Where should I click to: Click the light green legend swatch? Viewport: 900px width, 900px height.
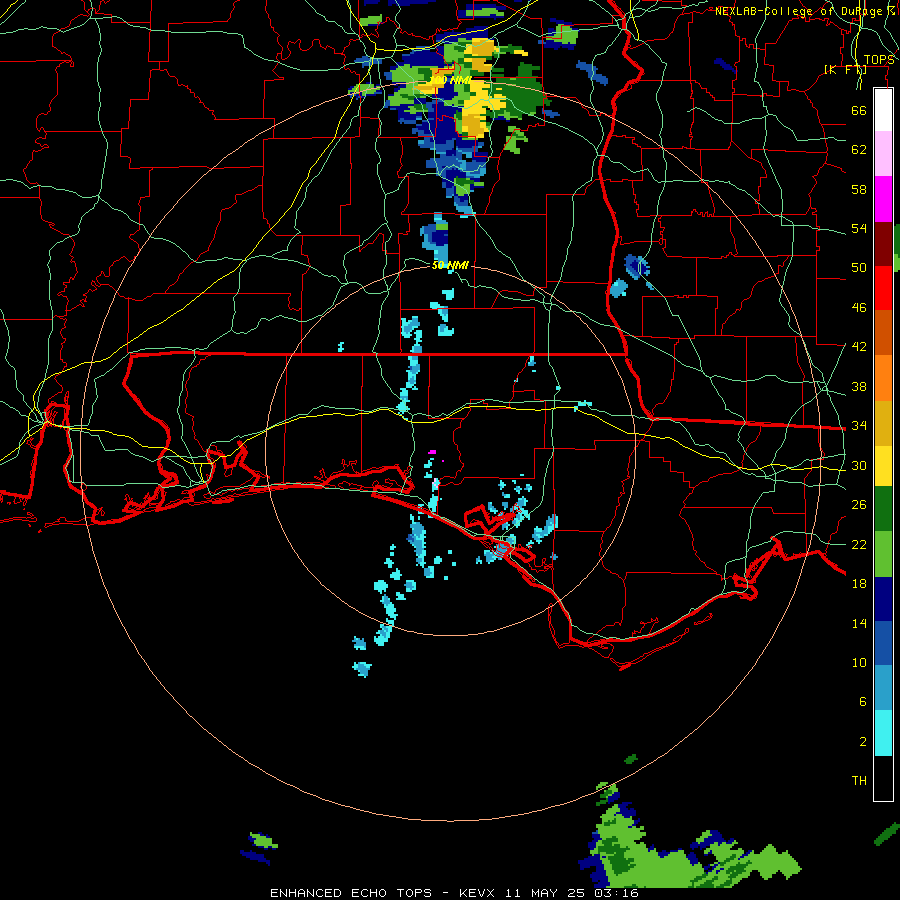(883, 554)
